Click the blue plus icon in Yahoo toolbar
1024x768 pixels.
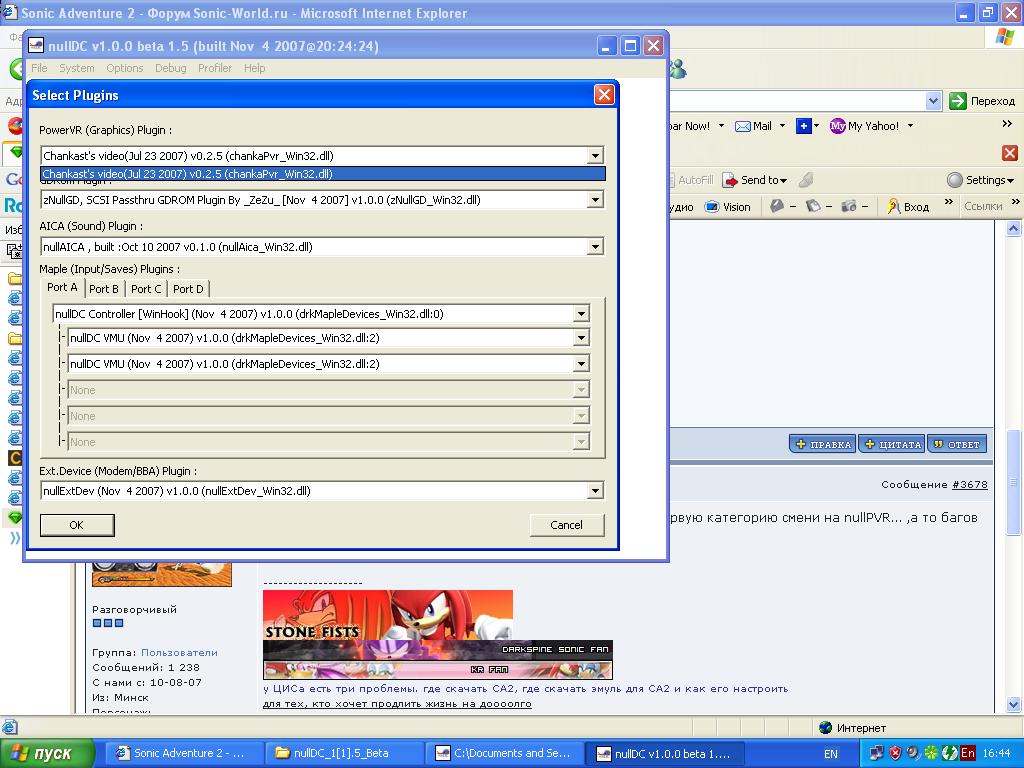(803, 126)
